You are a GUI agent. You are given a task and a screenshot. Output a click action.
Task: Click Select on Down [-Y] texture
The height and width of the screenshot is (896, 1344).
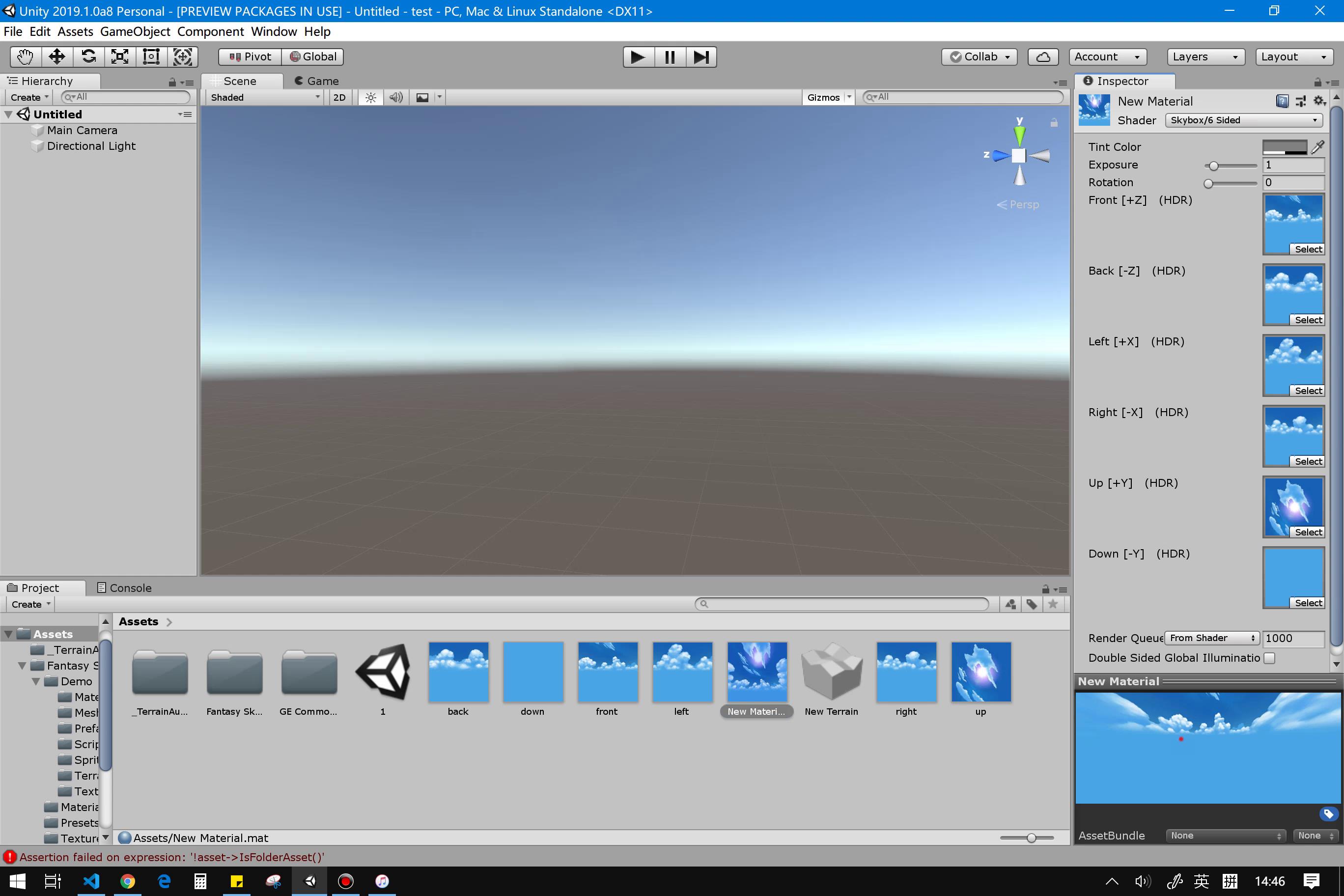coord(1308,603)
